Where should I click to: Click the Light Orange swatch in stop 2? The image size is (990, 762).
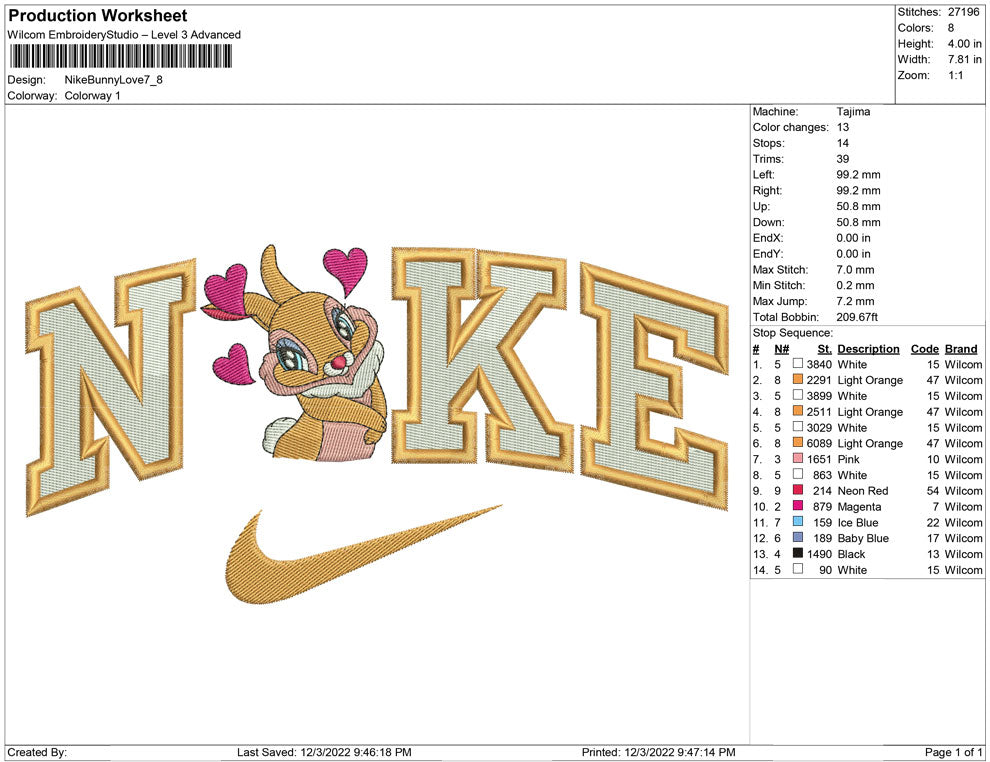point(798,379)
